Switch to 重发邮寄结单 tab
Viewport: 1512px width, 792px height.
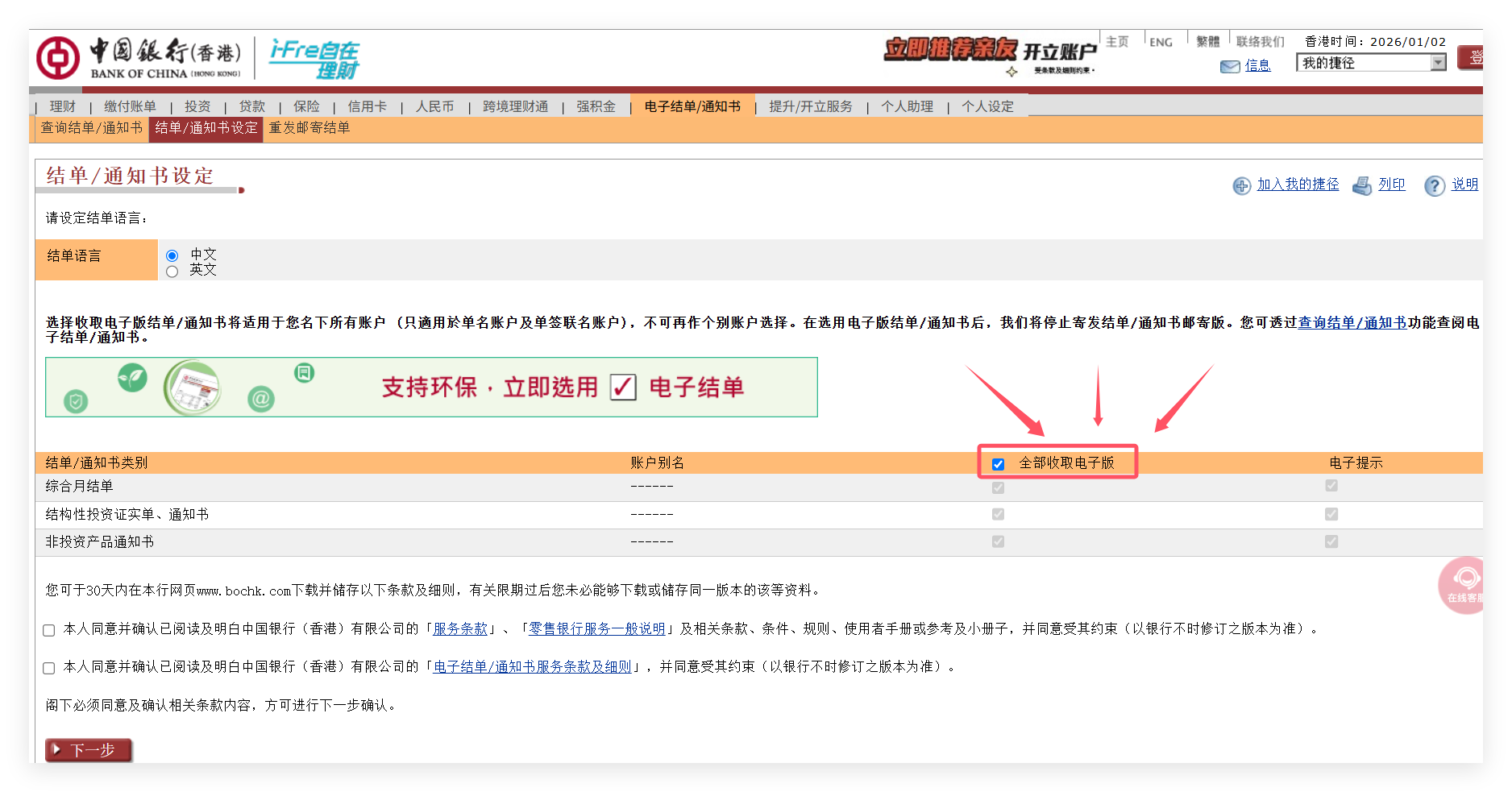tap(309, 128)
